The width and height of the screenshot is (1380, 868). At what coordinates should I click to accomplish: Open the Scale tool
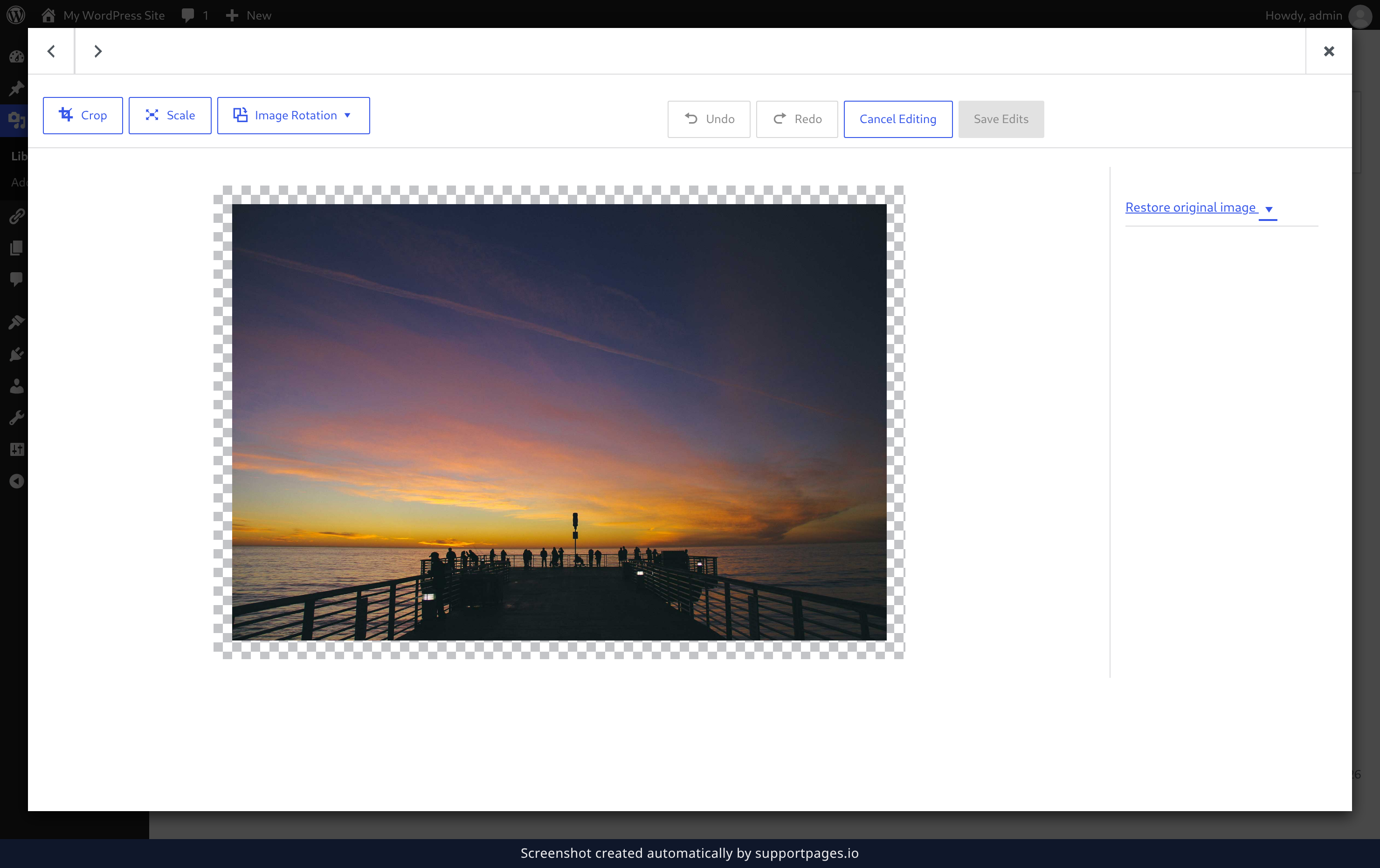(170, 115)
